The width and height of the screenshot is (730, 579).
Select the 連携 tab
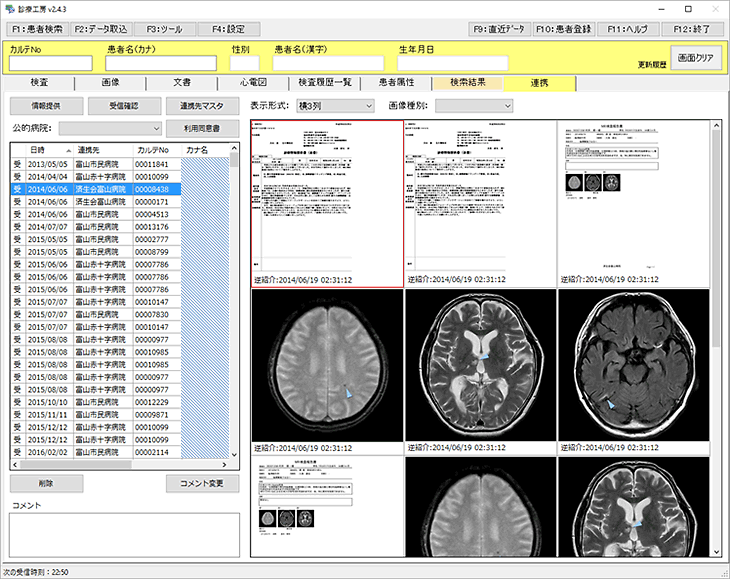[x=540, y=83]
